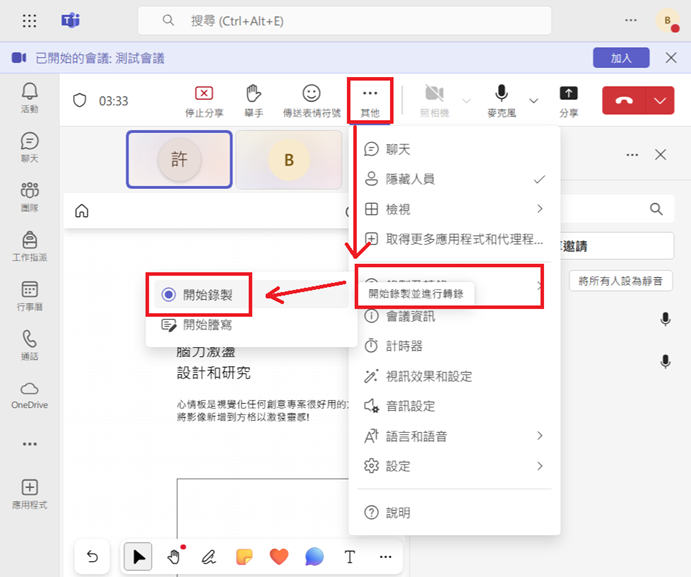
Task: Open the Meeting info (會議資訊) menu item
Action: pos(410,317)
